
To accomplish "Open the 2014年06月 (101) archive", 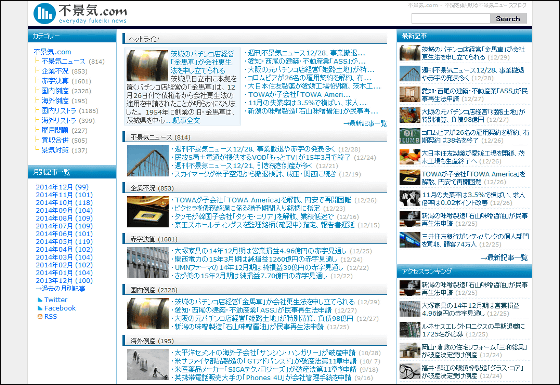I will [64, 234].
